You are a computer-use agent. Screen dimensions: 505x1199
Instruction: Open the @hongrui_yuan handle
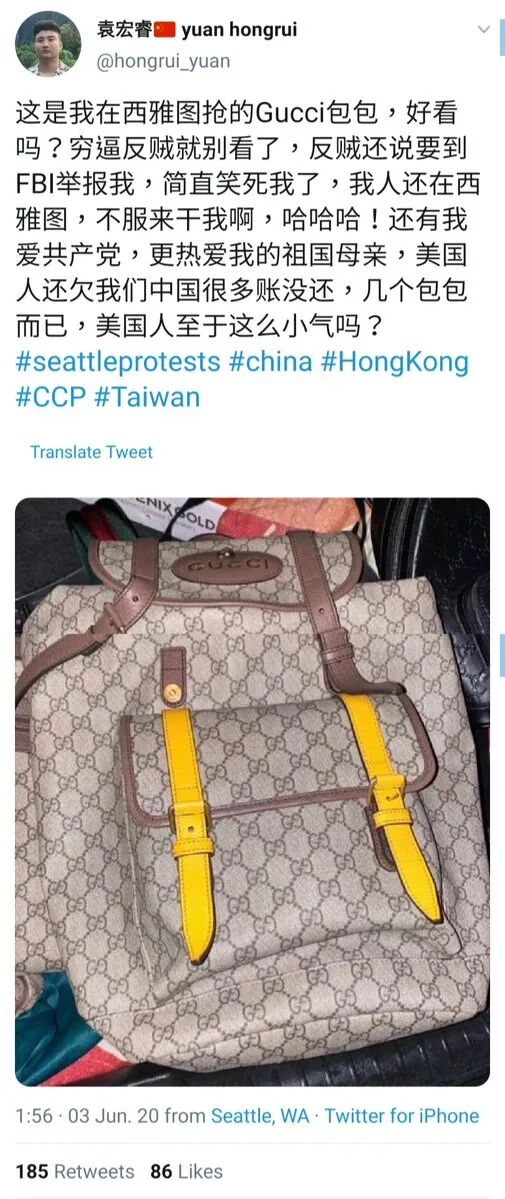(163, 62)
